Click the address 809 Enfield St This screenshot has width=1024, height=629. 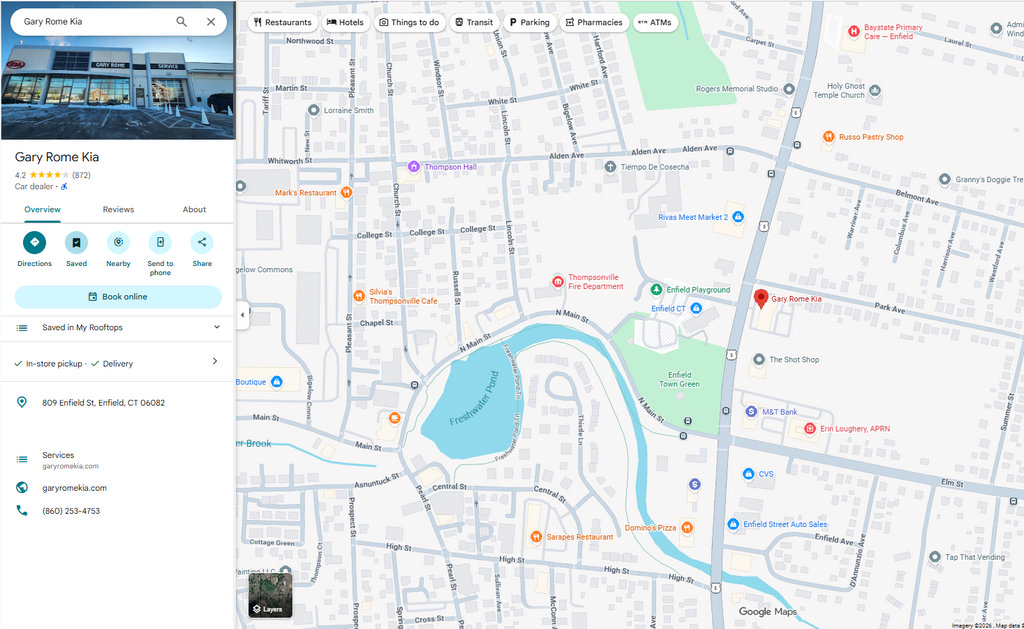tap(103, 402)
